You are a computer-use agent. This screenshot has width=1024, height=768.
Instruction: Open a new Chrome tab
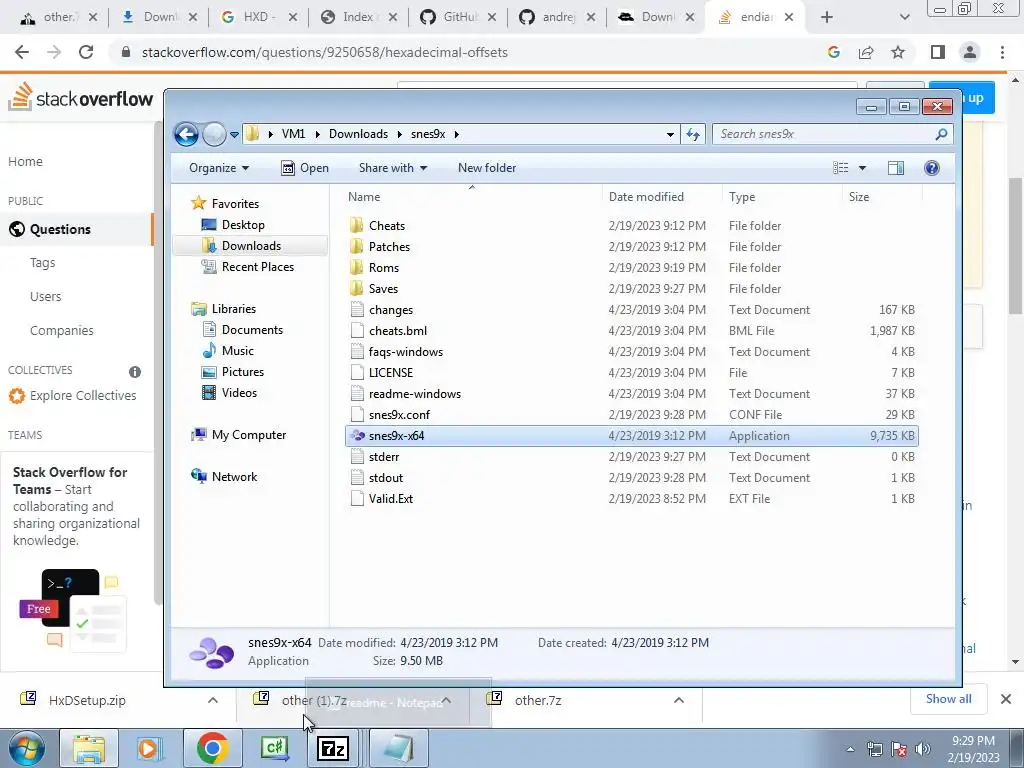point(827,18)
